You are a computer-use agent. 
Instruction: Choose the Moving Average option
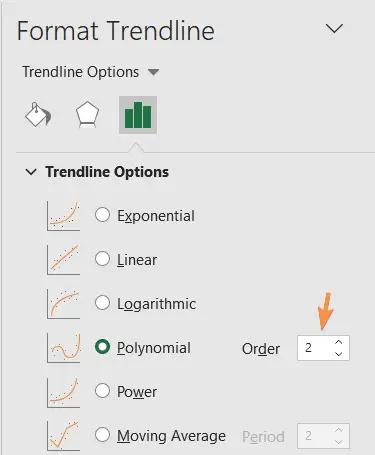point(102,435)
